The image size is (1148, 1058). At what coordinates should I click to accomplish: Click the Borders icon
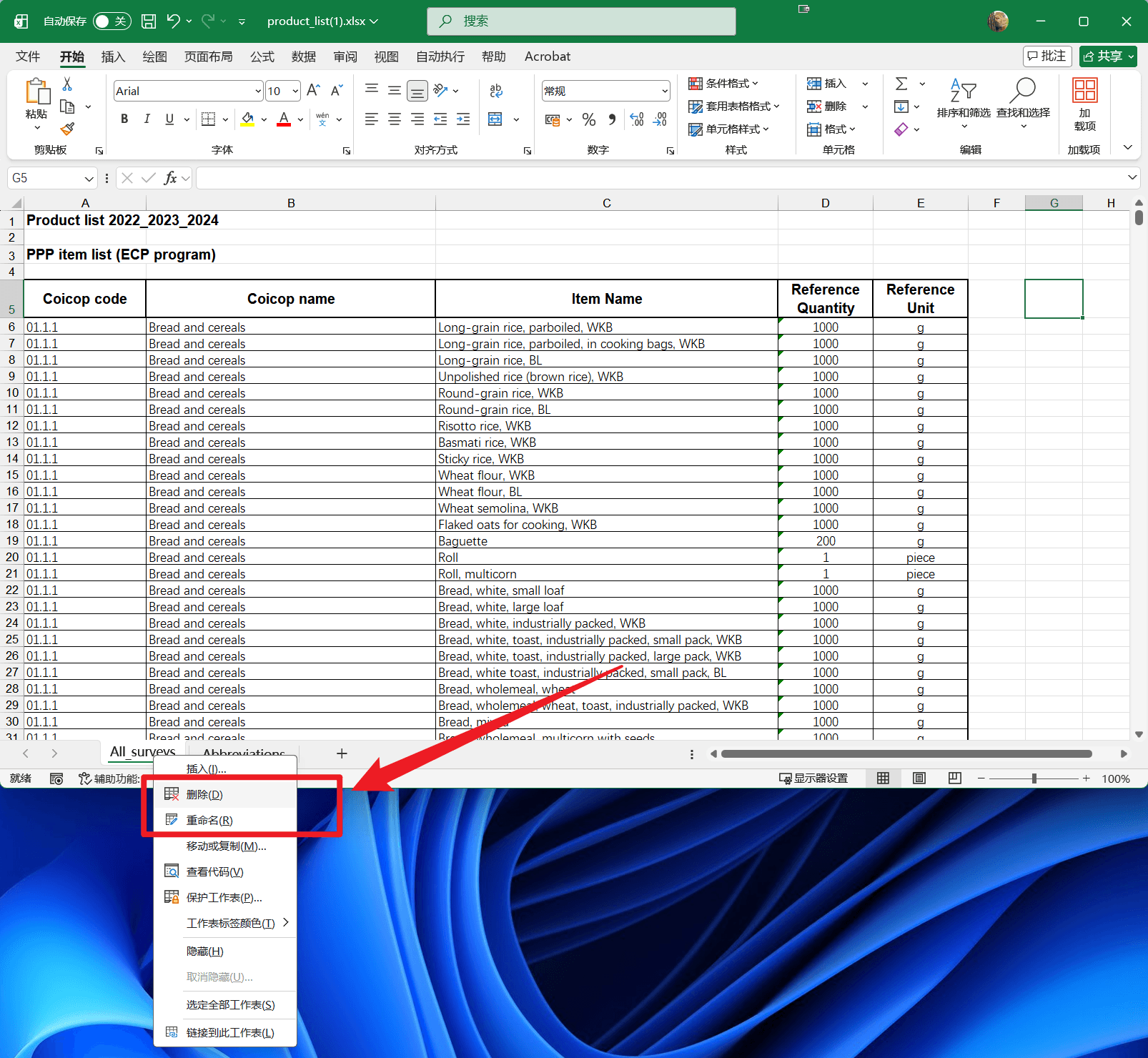209,119
